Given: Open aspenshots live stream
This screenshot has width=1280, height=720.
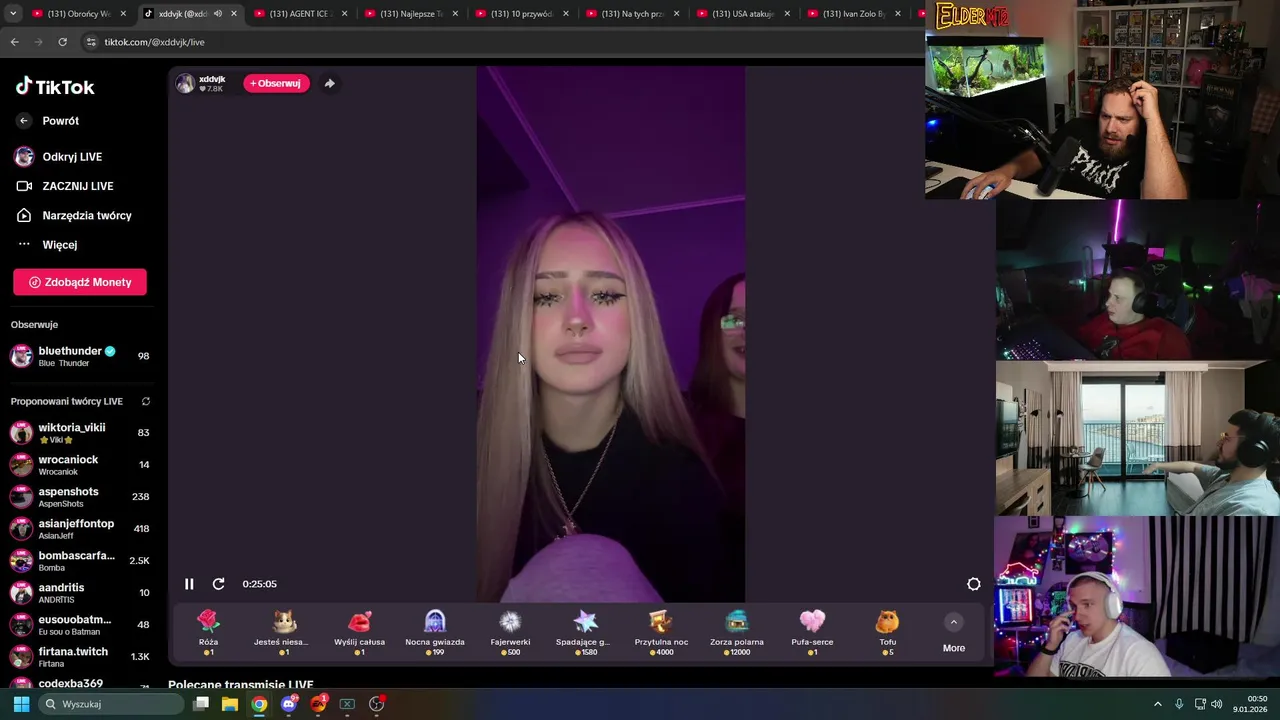Looking at the screenshot, I should coord(80,497).
